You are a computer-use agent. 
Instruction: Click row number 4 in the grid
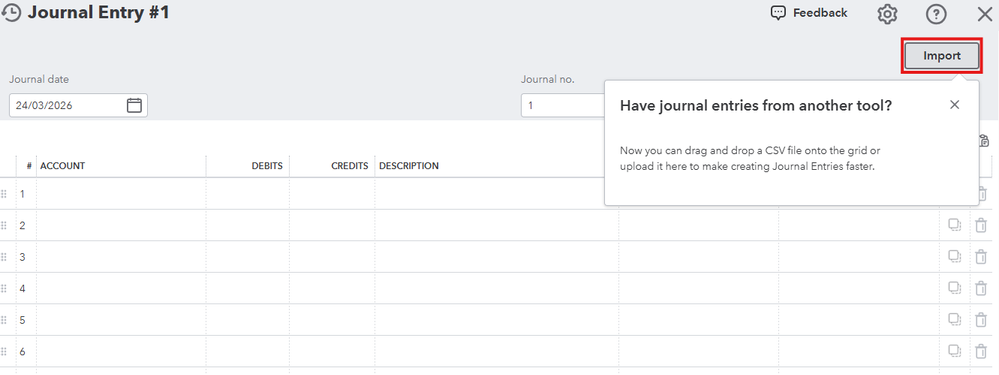click(x=22, y=288)
